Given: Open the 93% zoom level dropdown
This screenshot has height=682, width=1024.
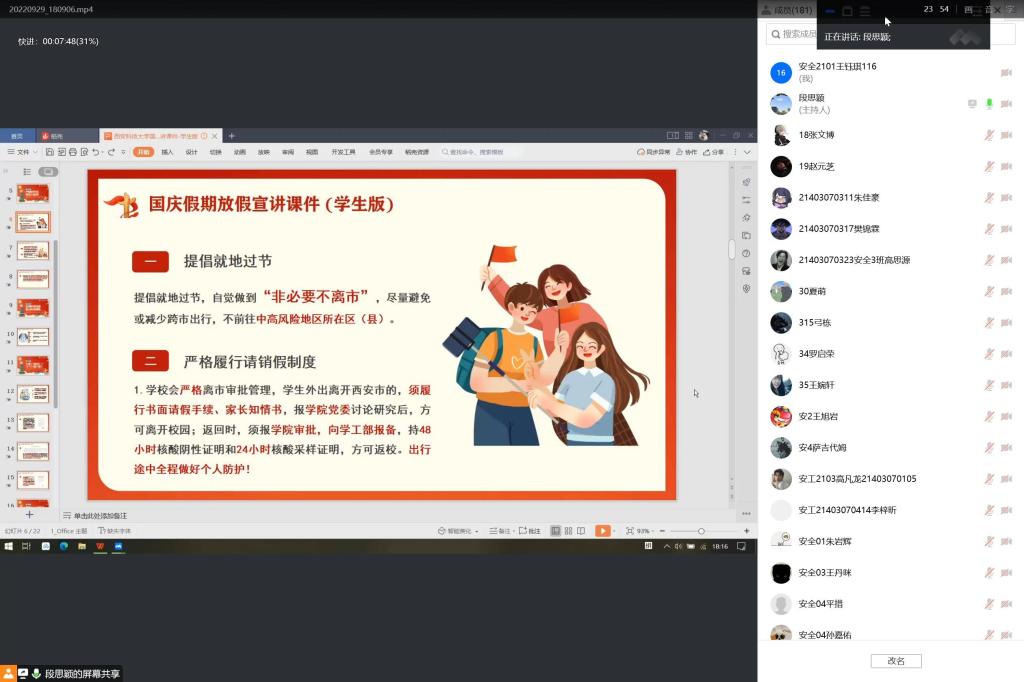Looking at the screenshot, I should [645, 531].
